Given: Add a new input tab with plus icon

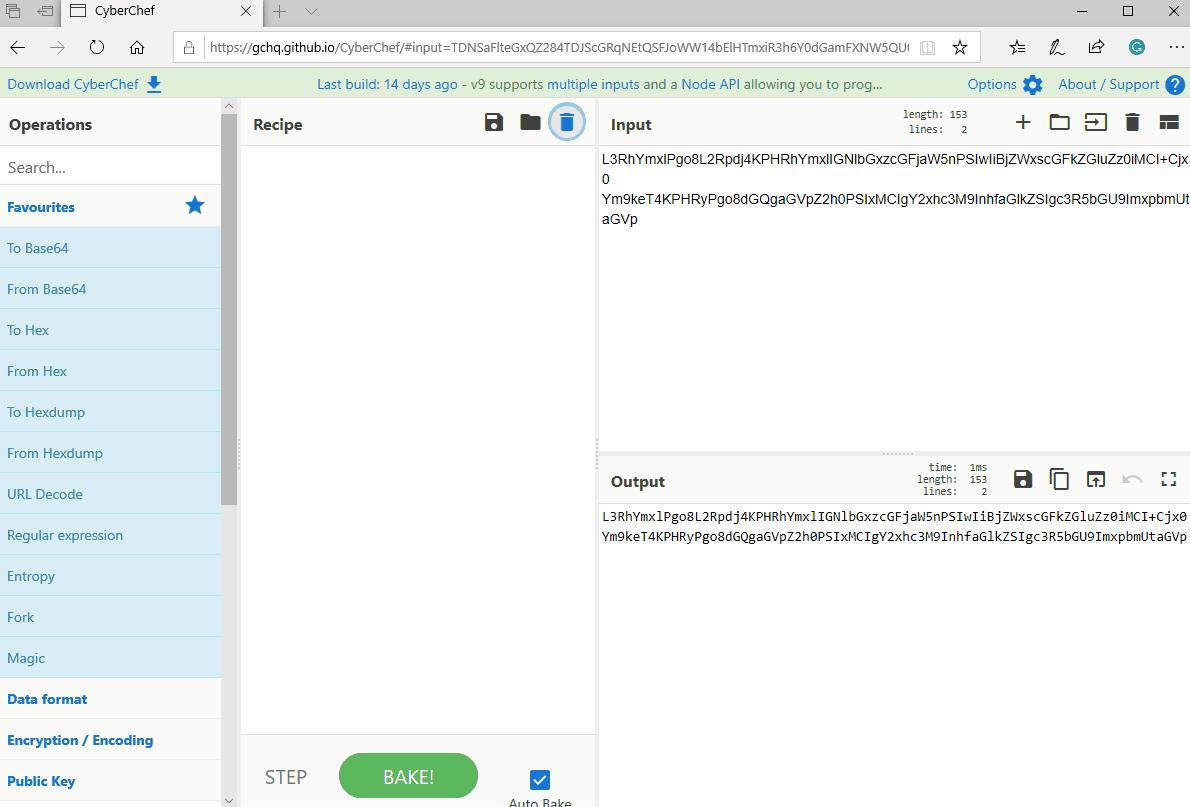Looking at the screenshot, I should click(x=1023, y=122).
